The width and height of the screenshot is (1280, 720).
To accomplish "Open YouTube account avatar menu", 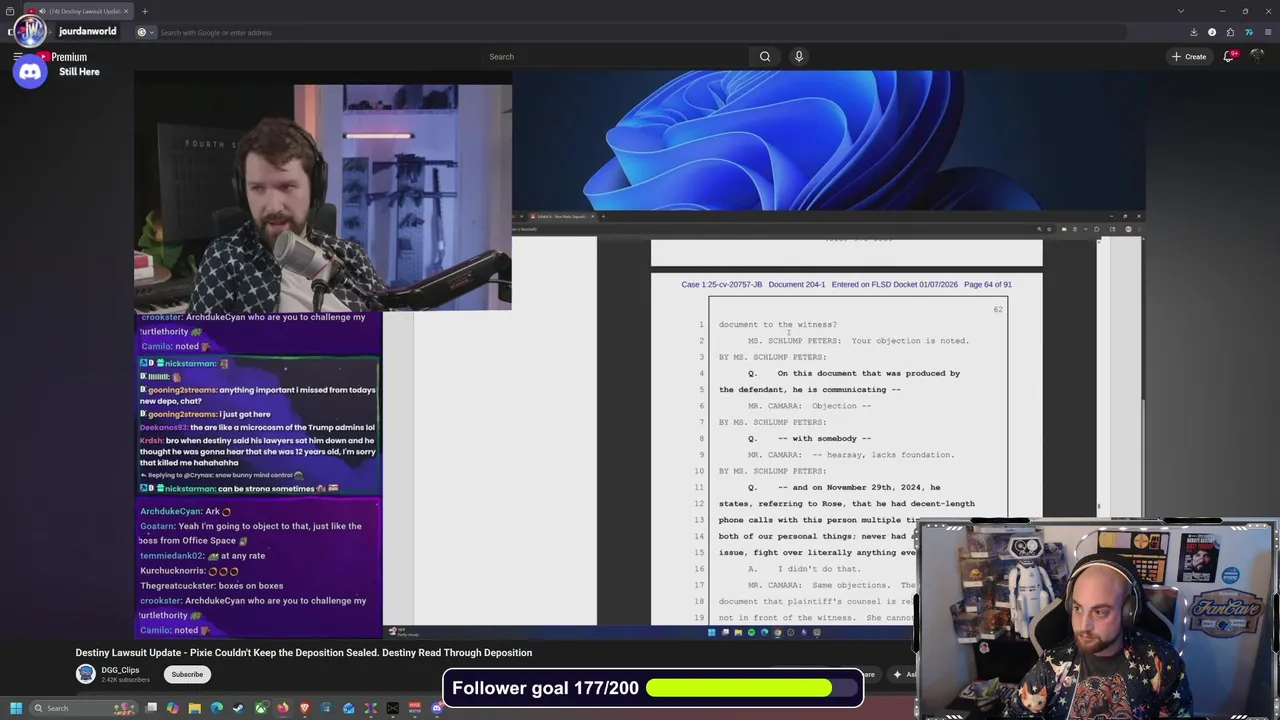I will (x=1257, y=57).
